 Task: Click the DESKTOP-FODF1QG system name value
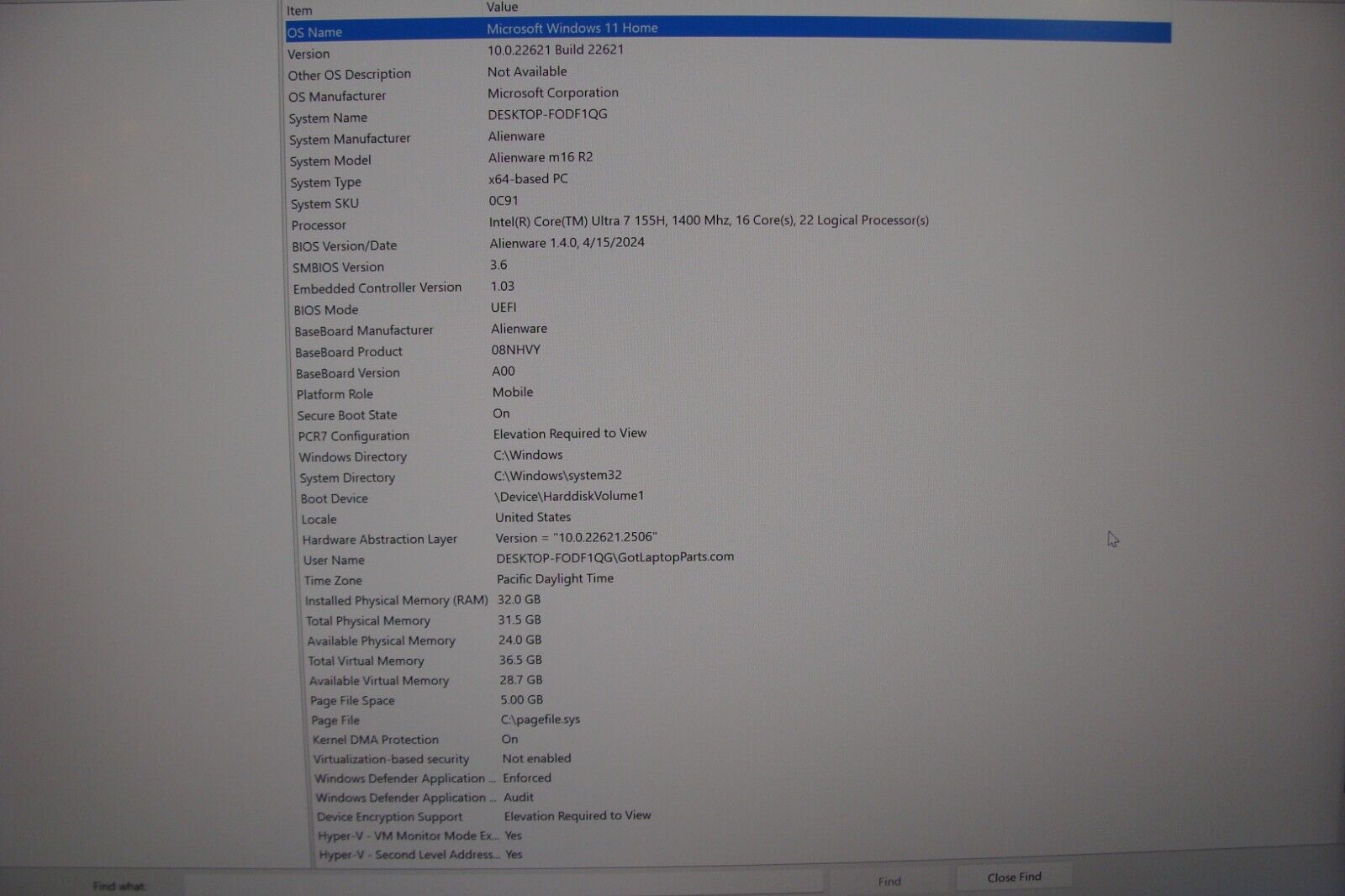(547, 114)
